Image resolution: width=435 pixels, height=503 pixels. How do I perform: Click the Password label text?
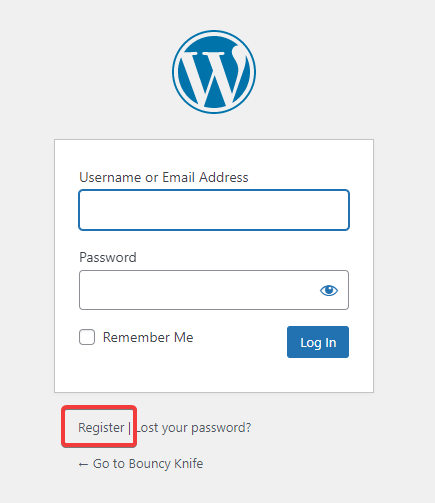[x=108, y=257]
